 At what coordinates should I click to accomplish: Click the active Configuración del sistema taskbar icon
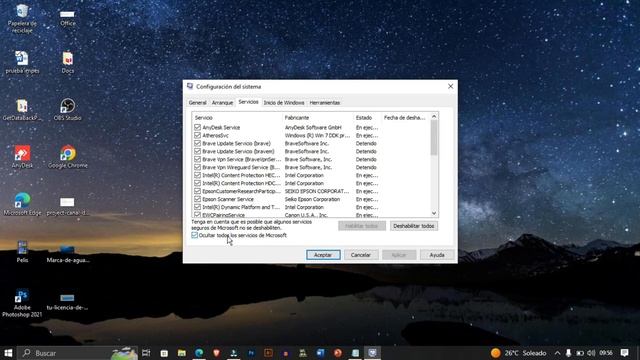[372, 353]
